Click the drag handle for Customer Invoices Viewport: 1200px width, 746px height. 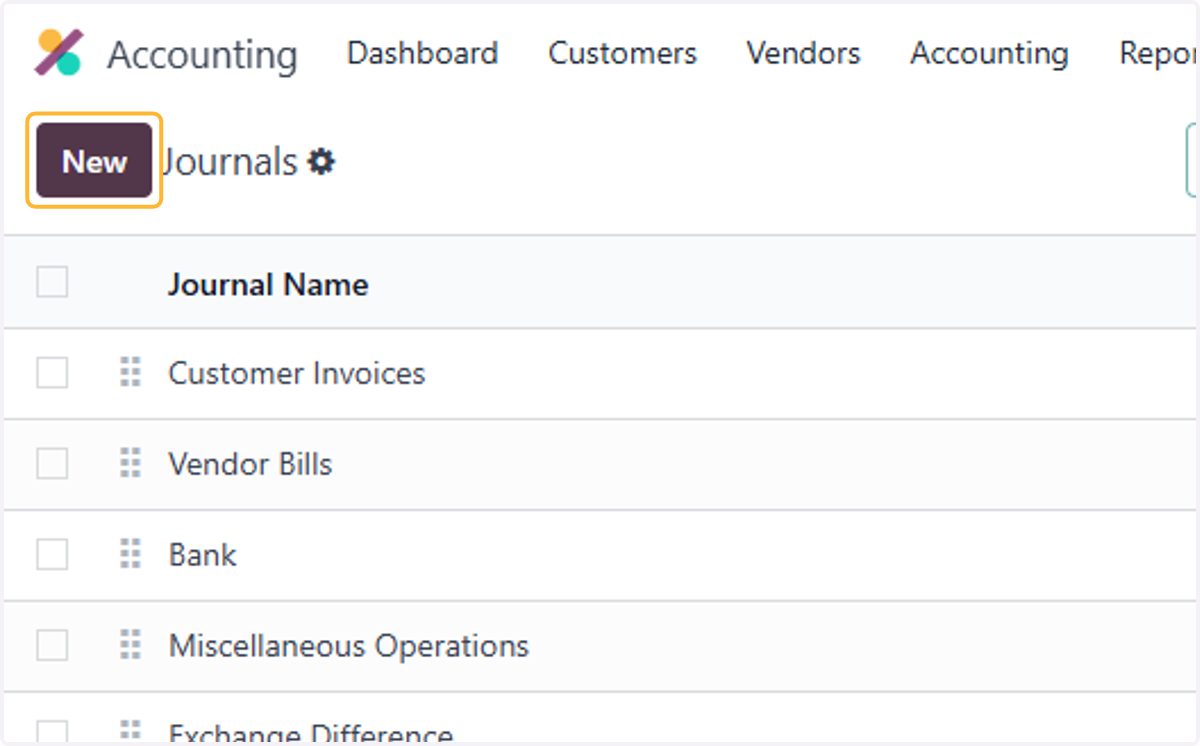(x=130, y=373)
